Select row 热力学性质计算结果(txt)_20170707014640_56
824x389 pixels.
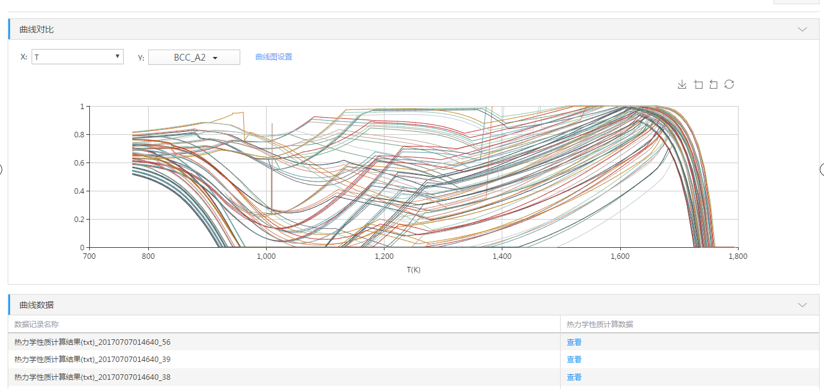414,342
